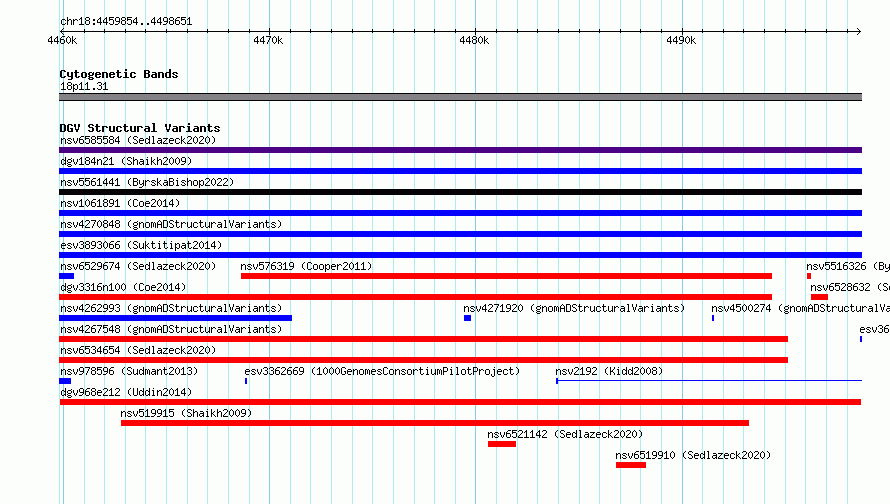Click the nsv6521142 (Sedlazeck2020) label
This screenshot has width=890, height=504.
tap(565, 434)
